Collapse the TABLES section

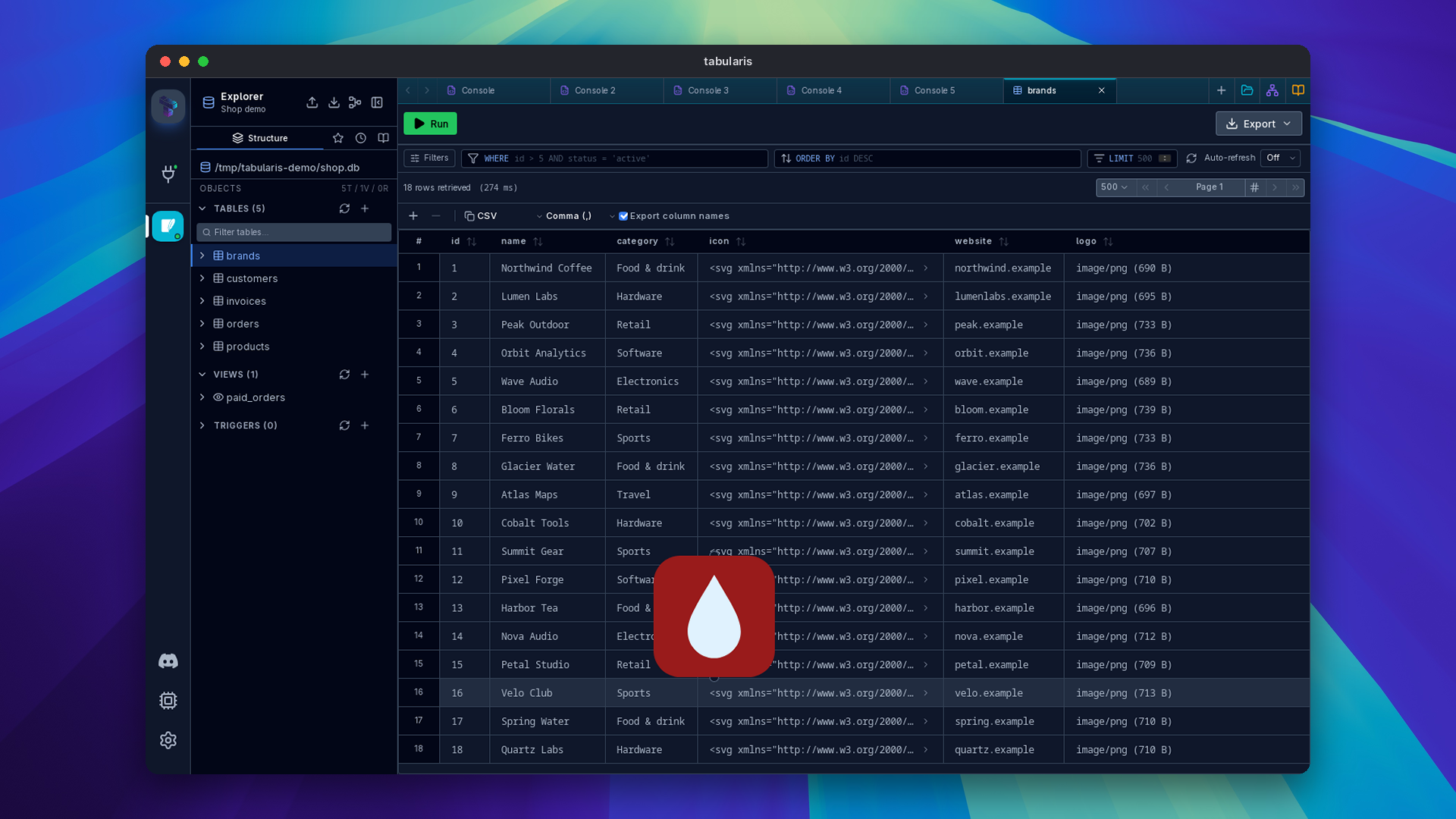pyautogui.click(x=202, y=209)
